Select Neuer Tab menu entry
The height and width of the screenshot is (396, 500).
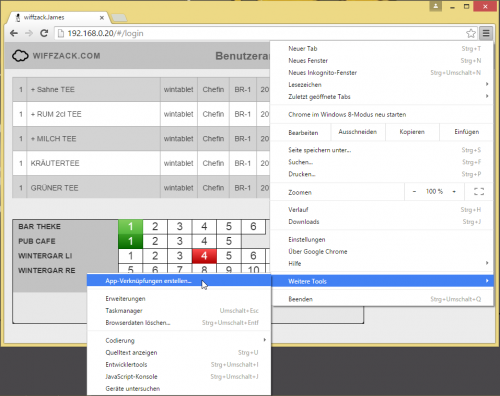coord(381,49)
